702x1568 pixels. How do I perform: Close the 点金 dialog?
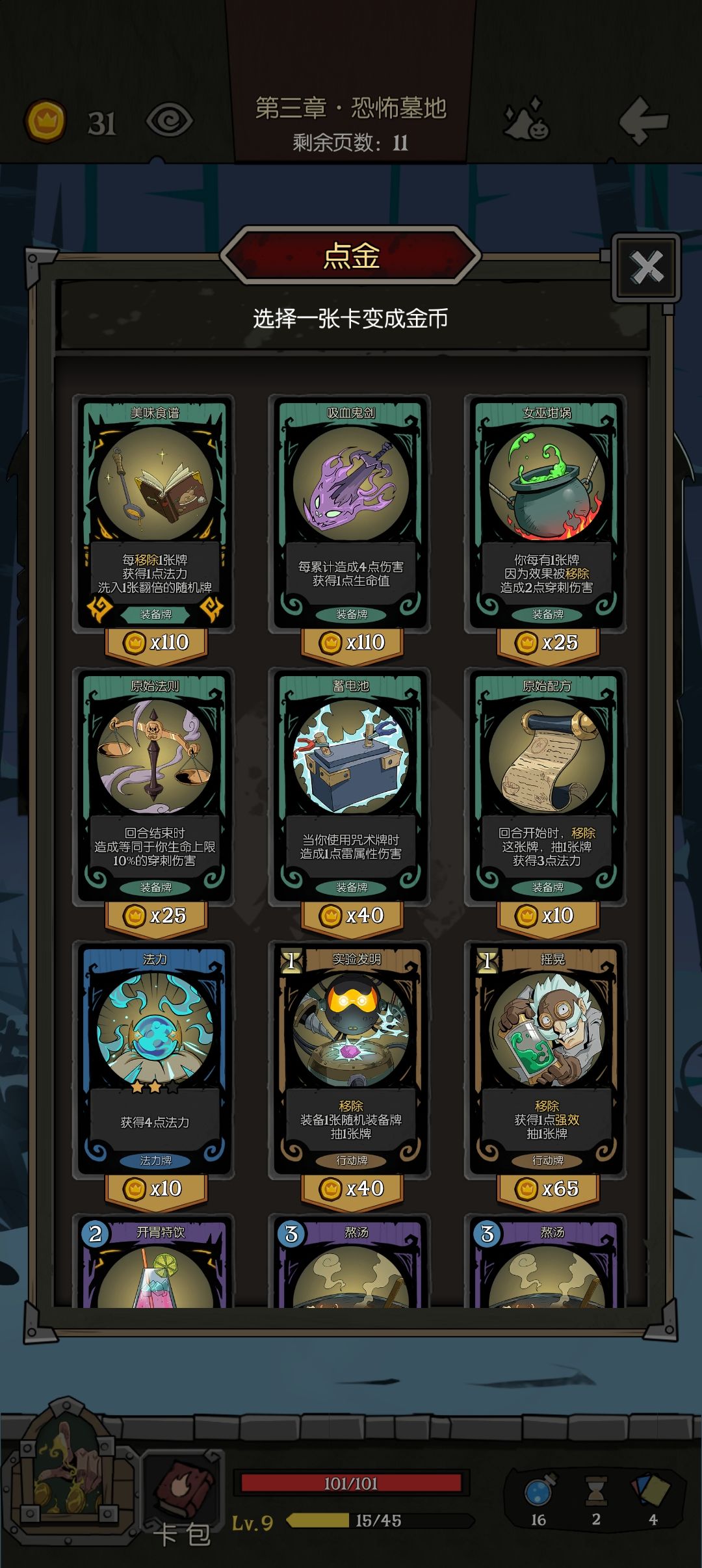pos(646,267)
